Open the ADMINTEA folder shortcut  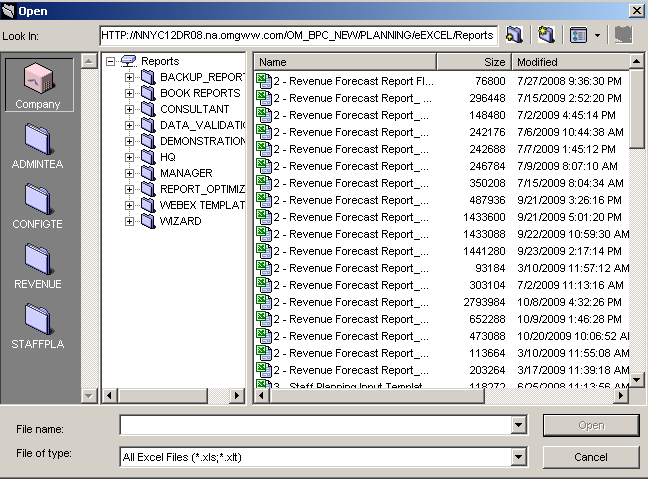(x=37, y=145)
